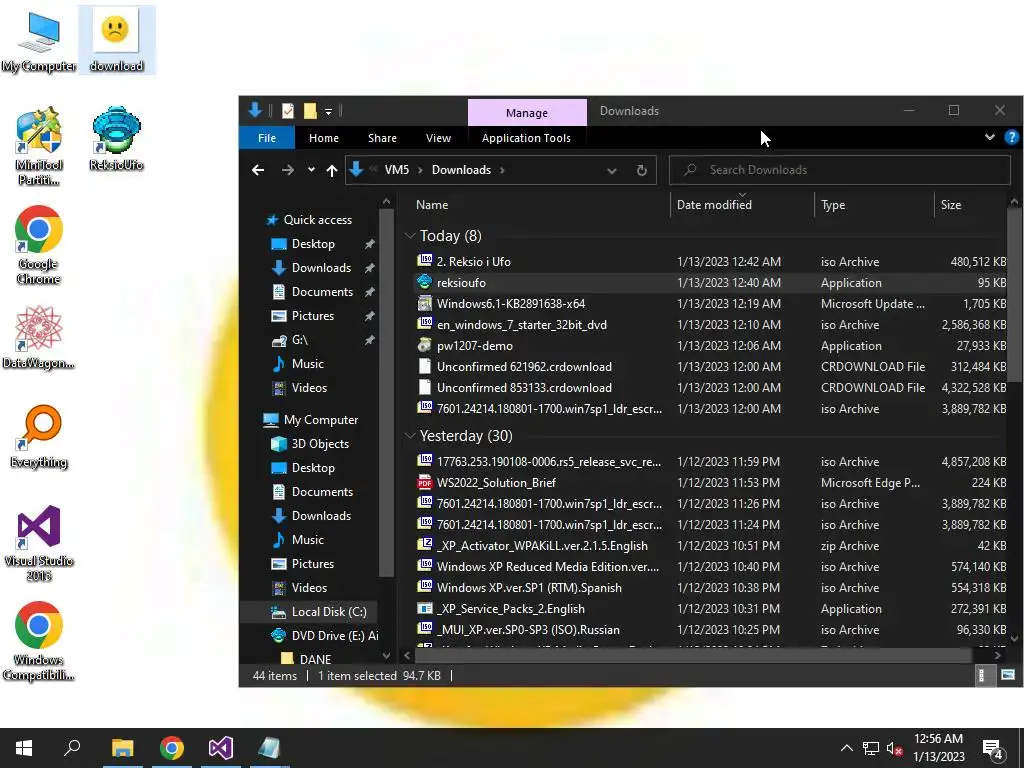Open the Home ribbon tab
Viewport: 1024px width, 768px height.
(x=324, y=138)
